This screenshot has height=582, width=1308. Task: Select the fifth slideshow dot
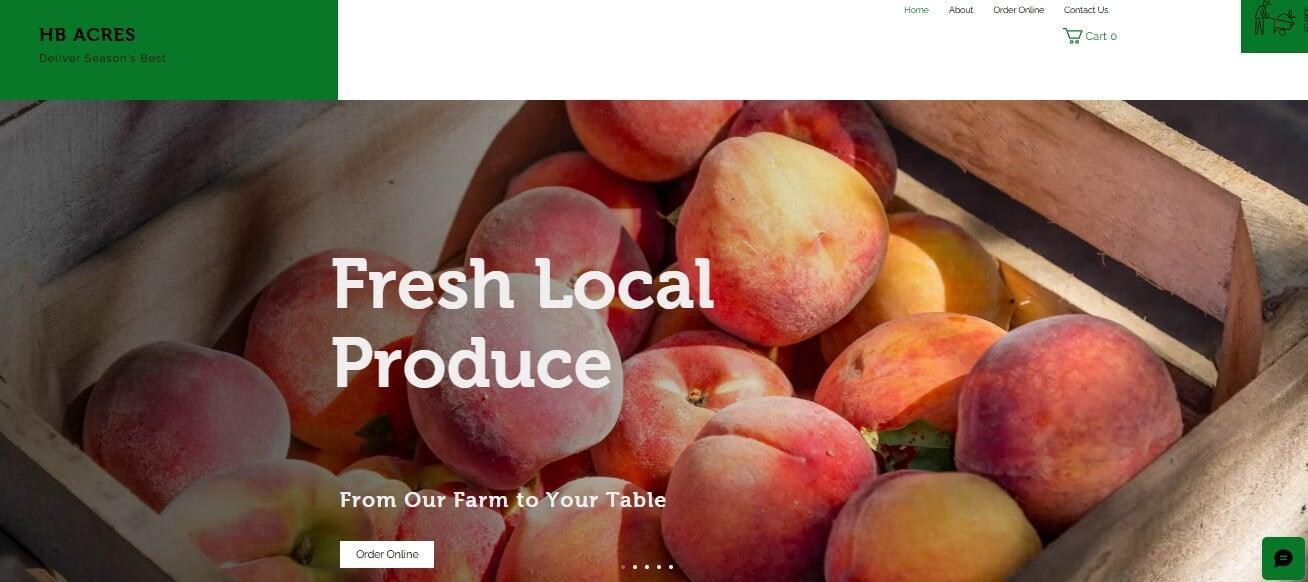[671, 567]
